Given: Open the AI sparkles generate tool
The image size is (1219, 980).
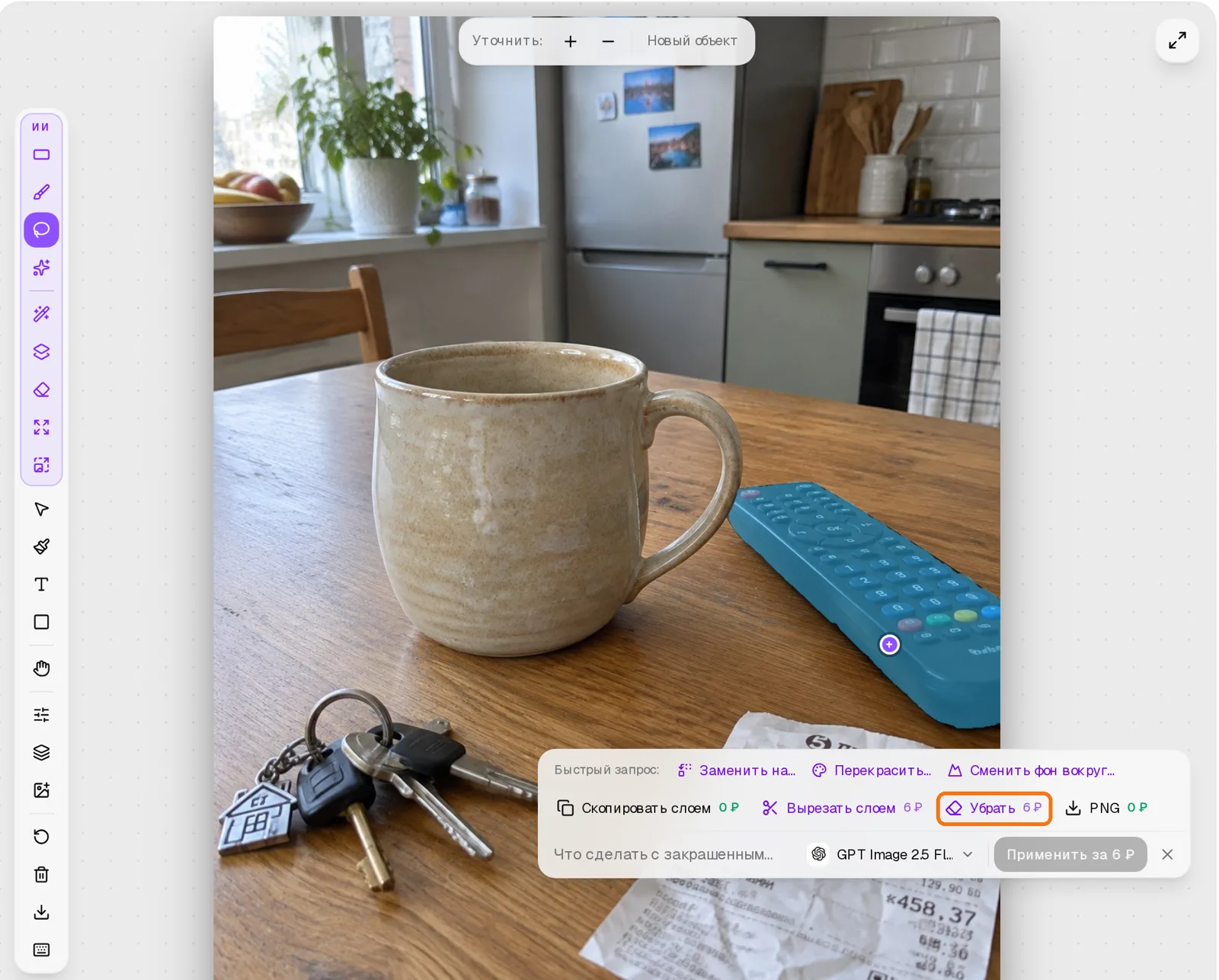Looking at the screenshot, I should [x=41, y=267].
